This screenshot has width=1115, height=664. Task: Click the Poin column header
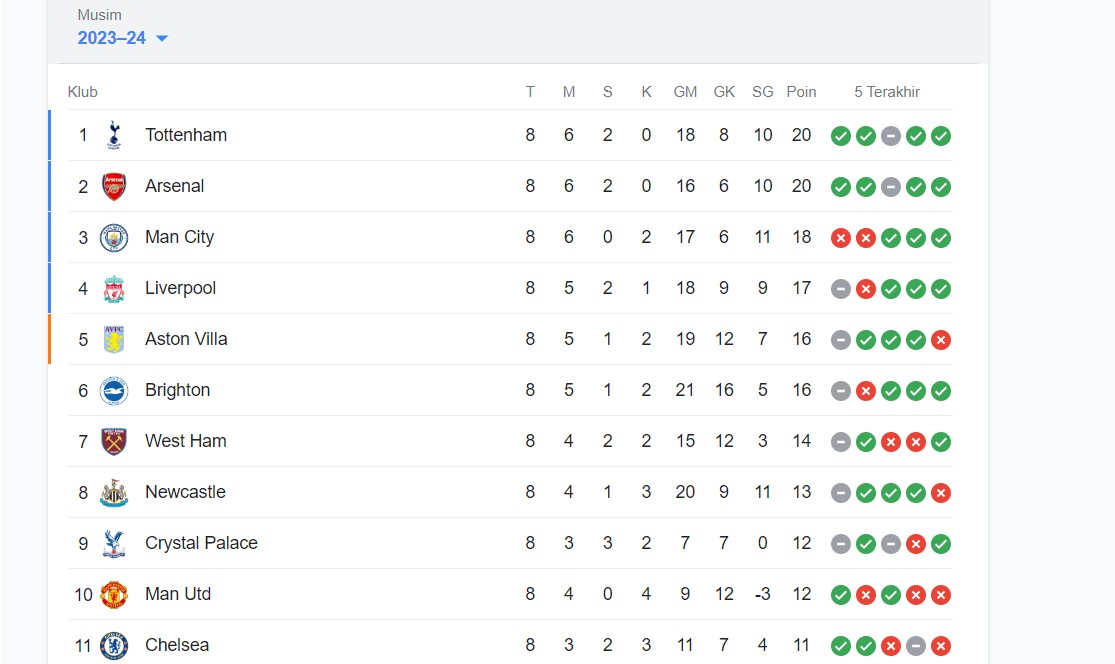click(801, 92)
